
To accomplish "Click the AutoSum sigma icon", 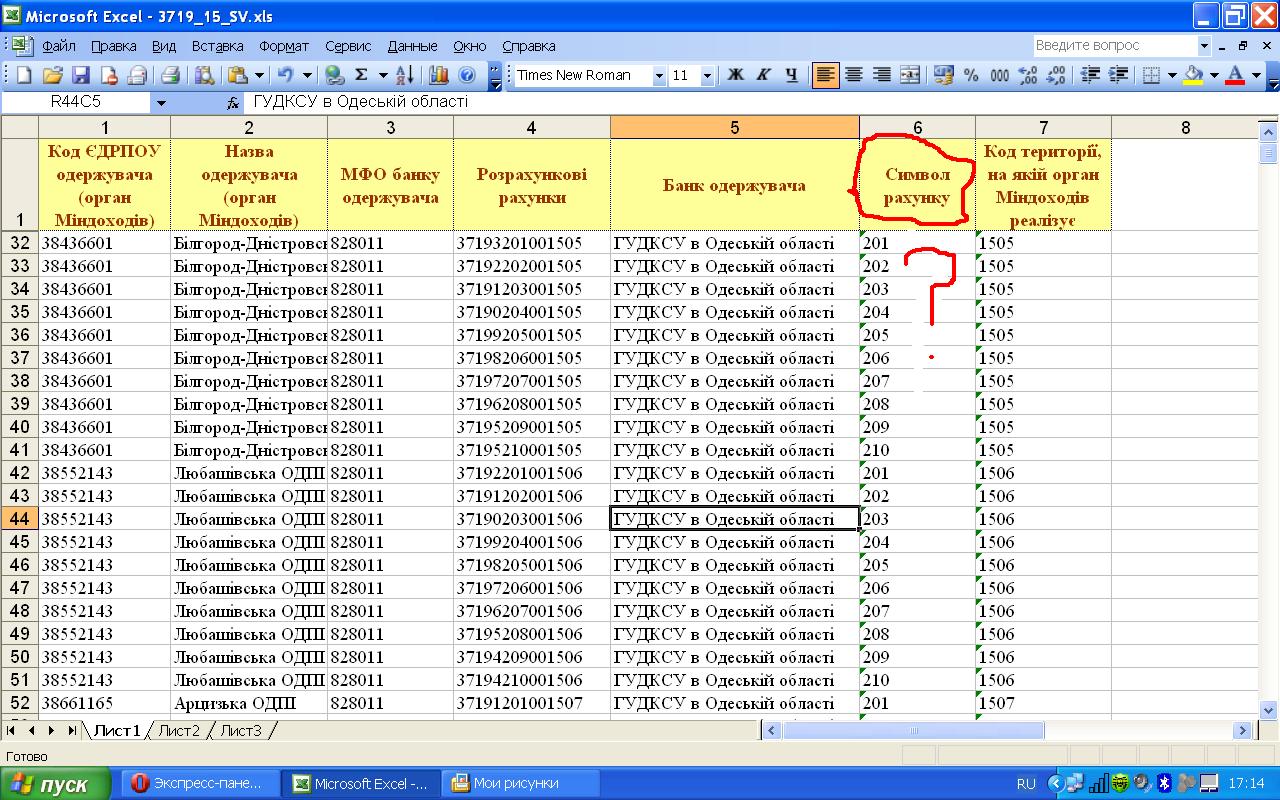I will (x=361, y=75).
